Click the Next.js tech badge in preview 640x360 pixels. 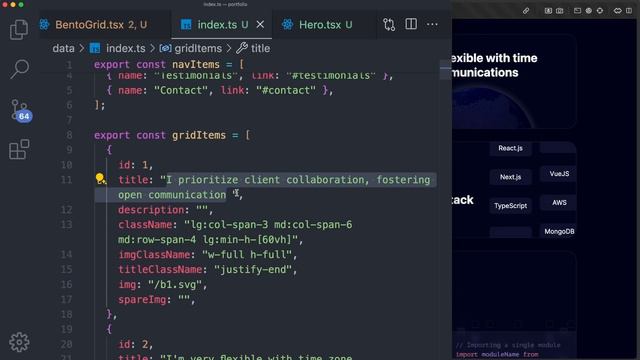510,177
